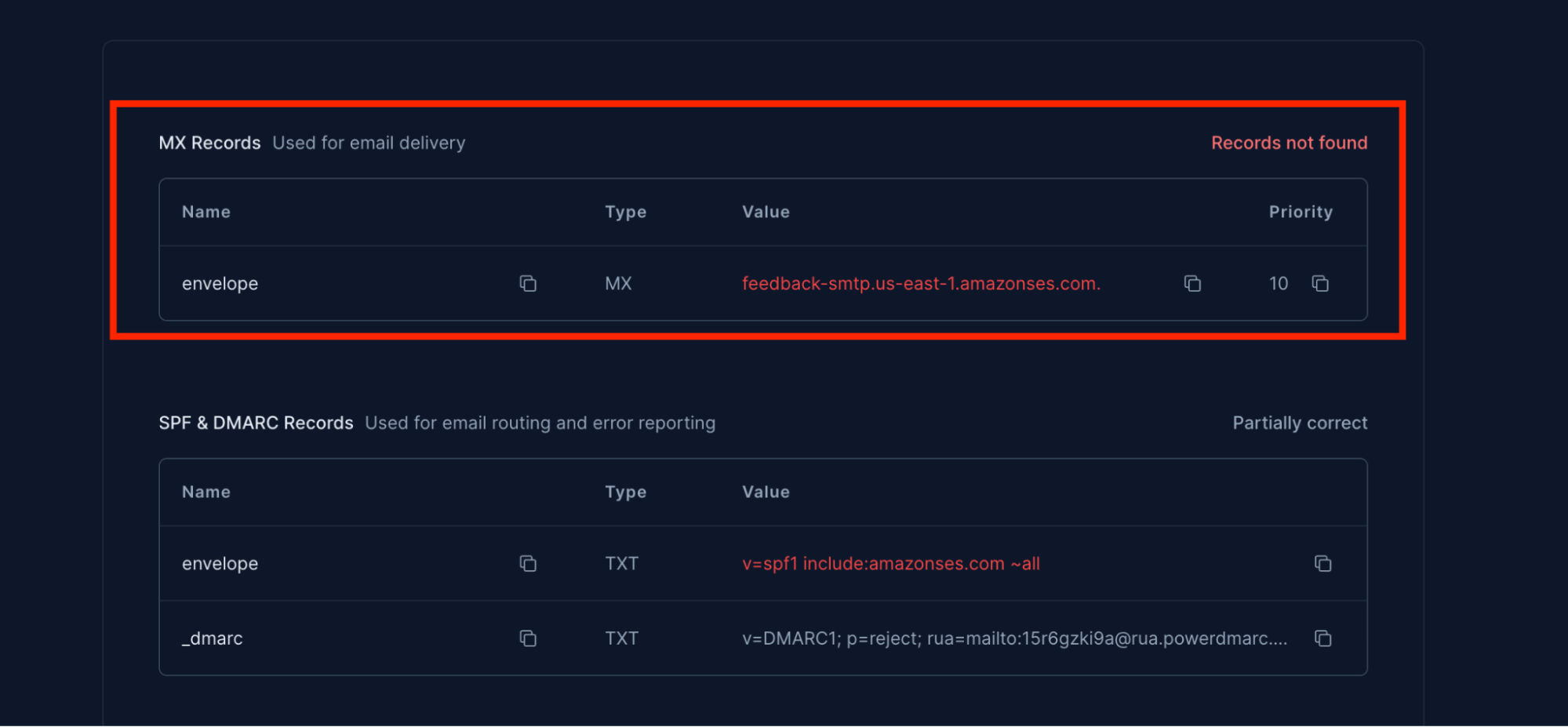Click the "SPF & DMARC Records" heading

coord(256,423)
